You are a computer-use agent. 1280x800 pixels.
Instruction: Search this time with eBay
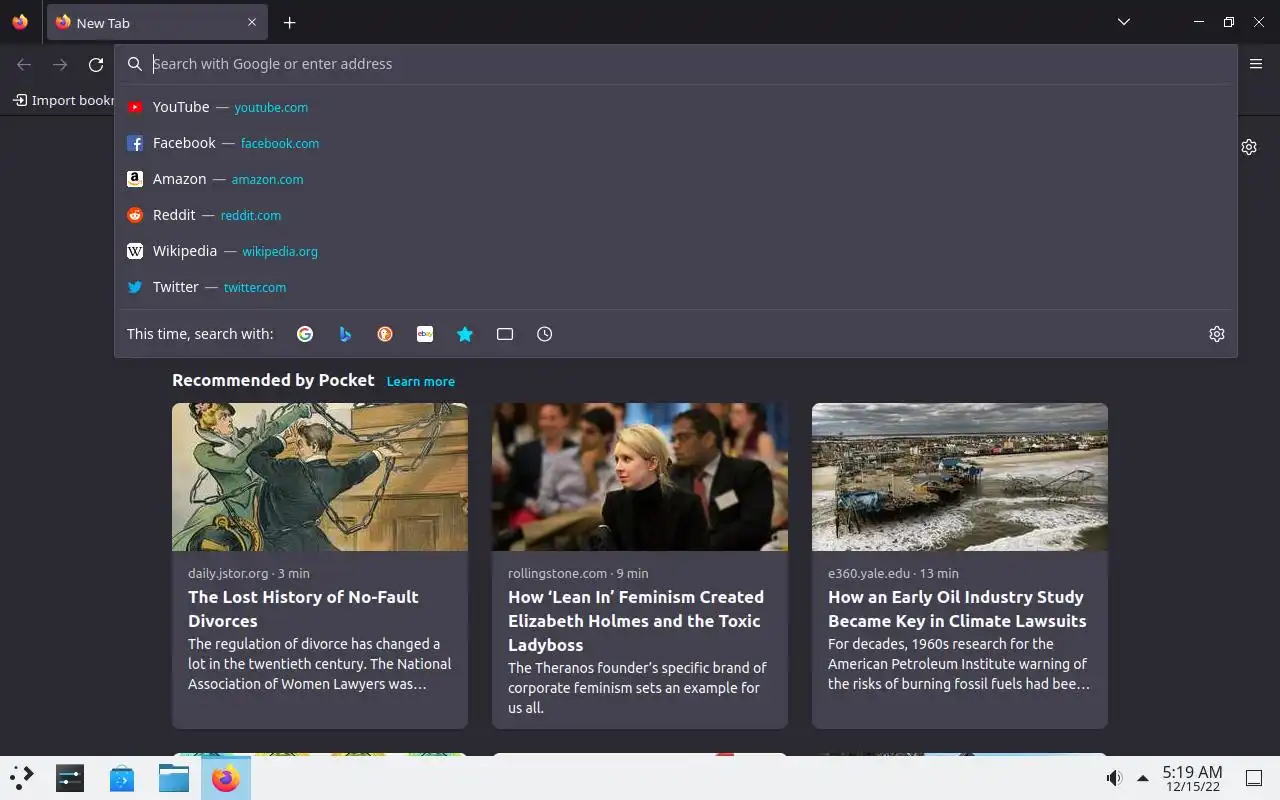pos(425,334)
